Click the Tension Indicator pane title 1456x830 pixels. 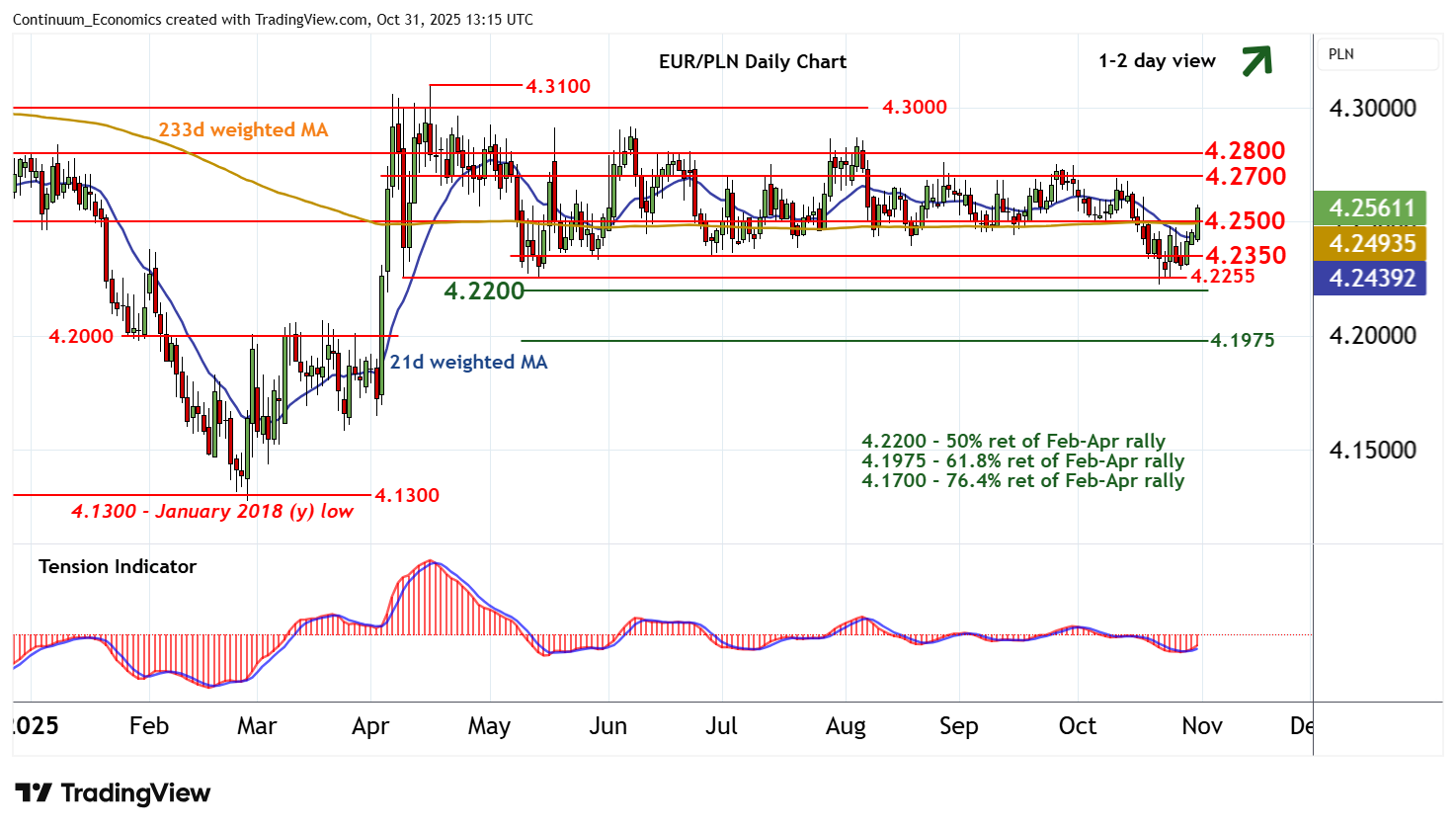point(118,566)
